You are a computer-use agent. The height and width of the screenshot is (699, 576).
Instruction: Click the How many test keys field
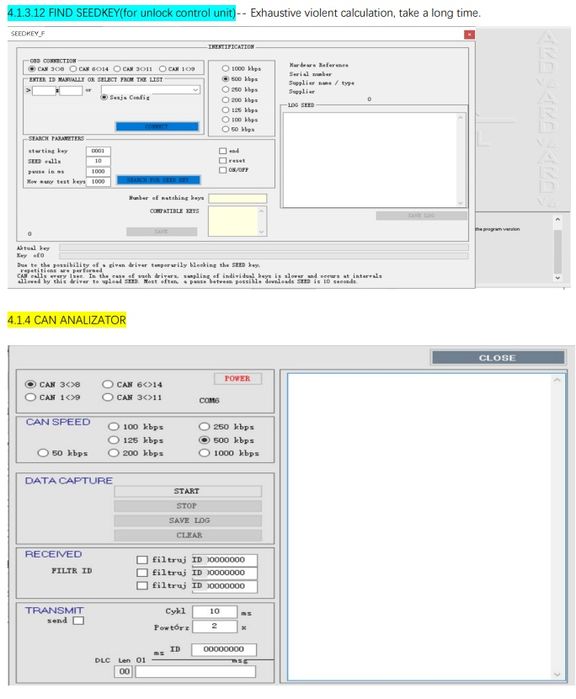tap(98, 181)
